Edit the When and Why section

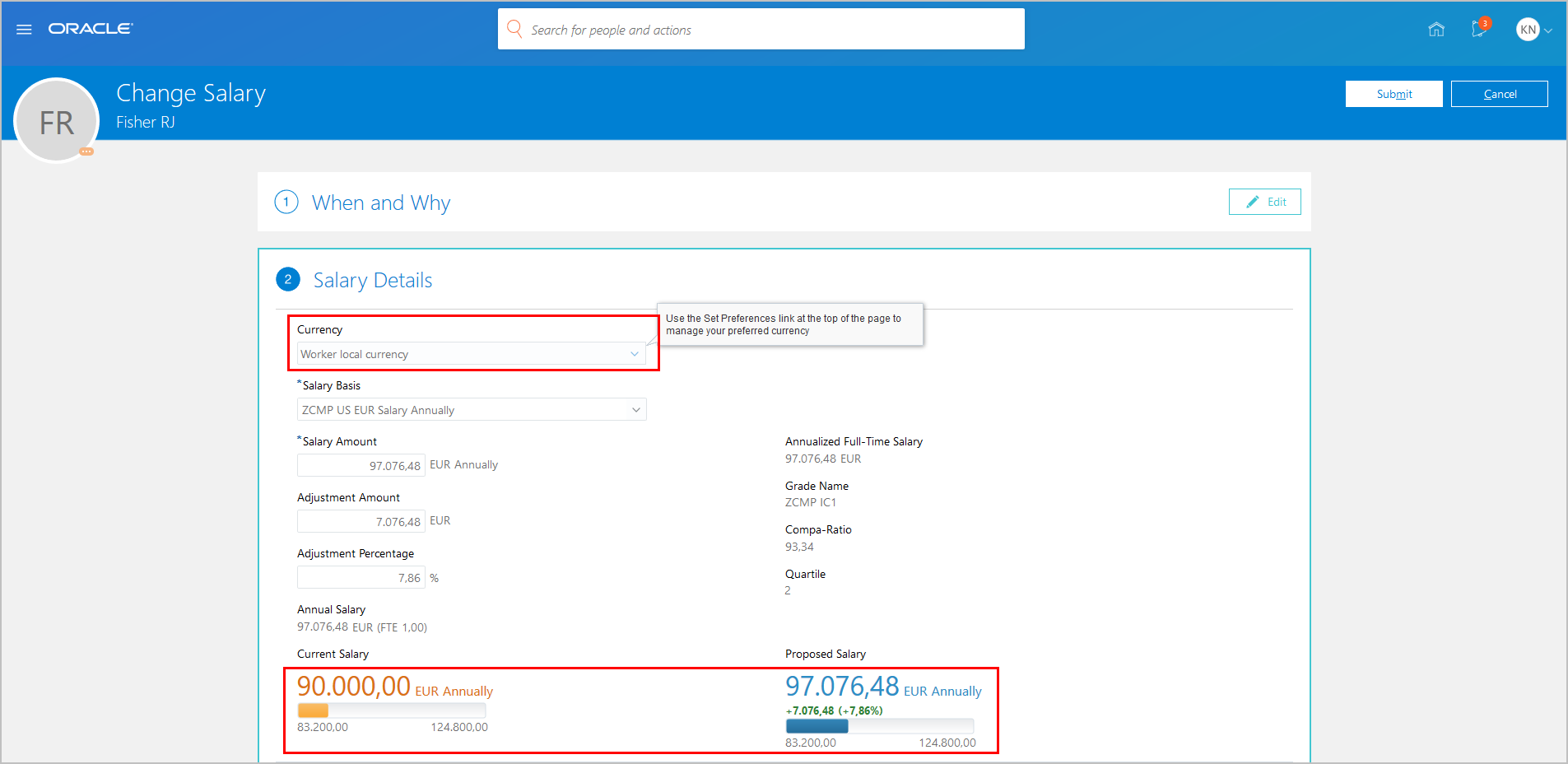coord(1265,202)
